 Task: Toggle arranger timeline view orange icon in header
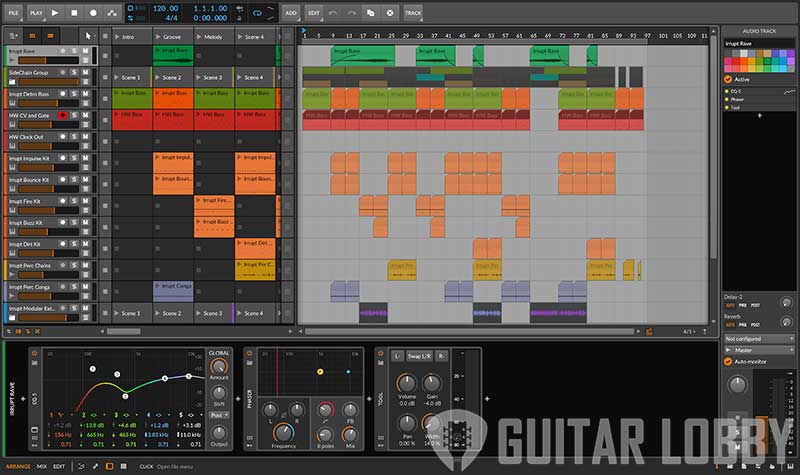[x=50, y=36]
